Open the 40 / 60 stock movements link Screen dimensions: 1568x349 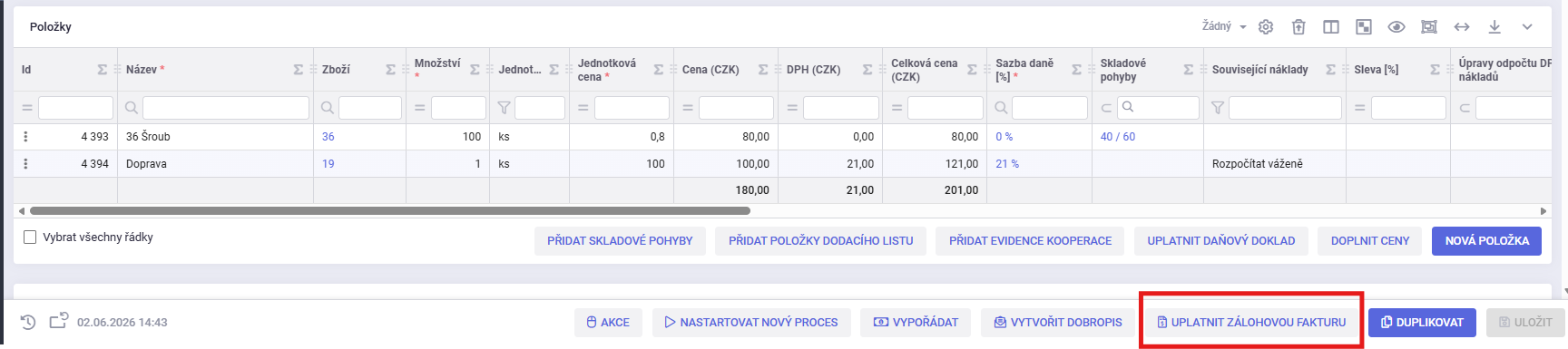click(1118, 137)
